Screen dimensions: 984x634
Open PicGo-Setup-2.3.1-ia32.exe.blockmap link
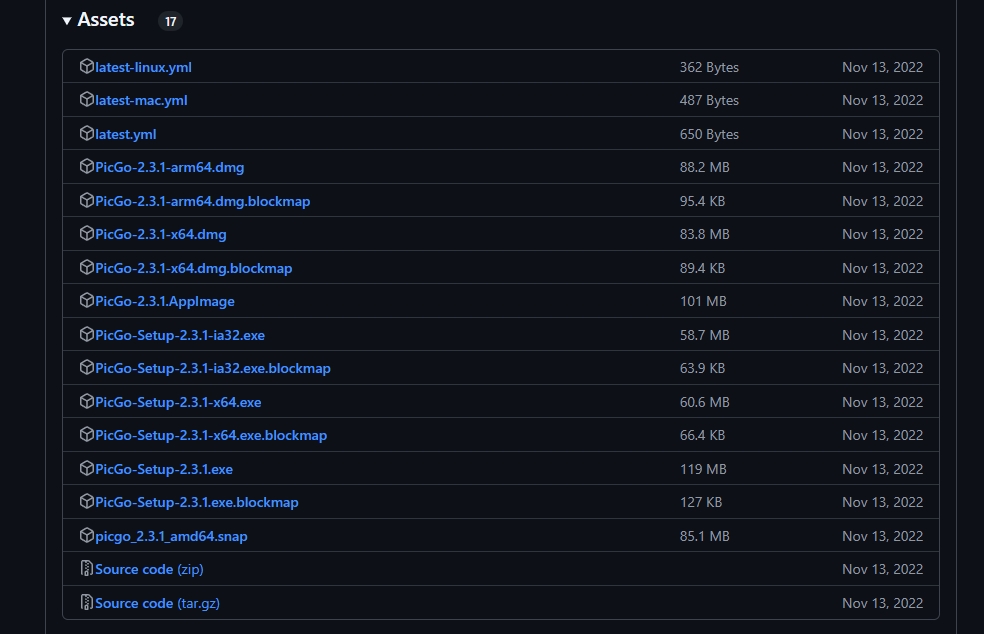click(x=213, y=368)
